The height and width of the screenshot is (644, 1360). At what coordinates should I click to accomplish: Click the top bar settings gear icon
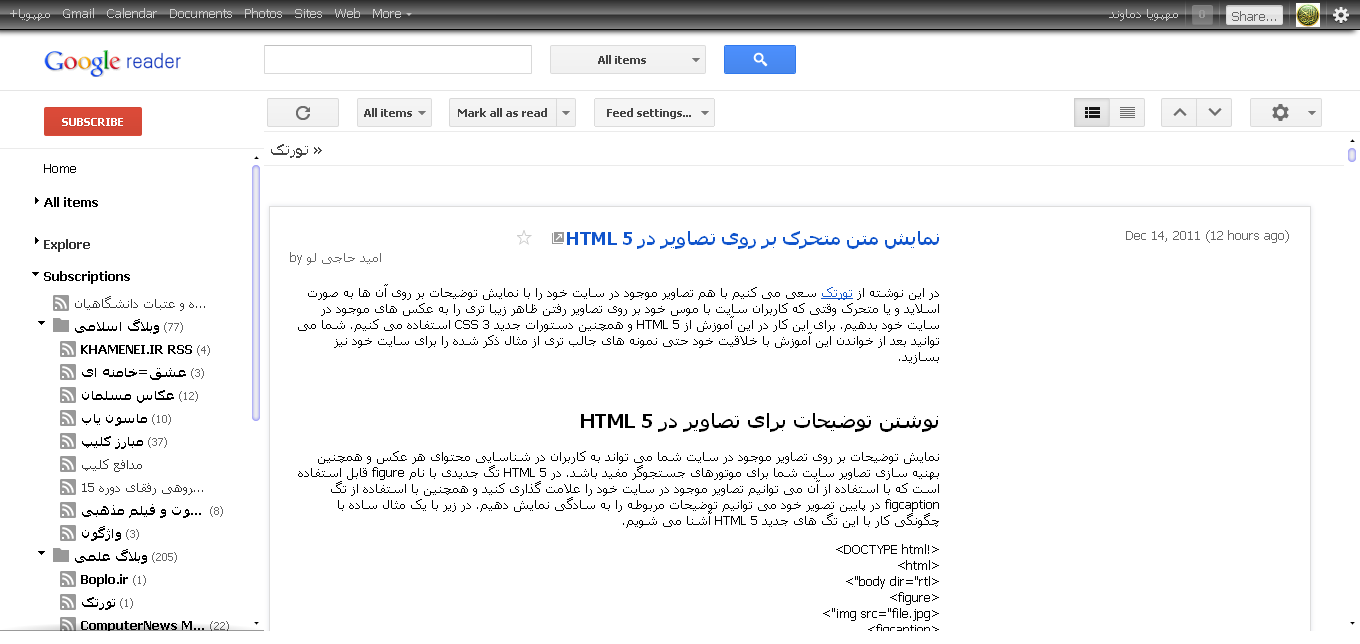[x=1341, y=15]
